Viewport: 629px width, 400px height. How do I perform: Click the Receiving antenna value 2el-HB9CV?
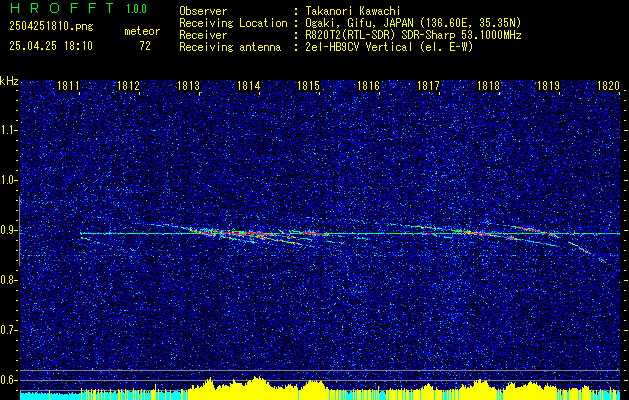pyautogui.click(x=335, y=47)
